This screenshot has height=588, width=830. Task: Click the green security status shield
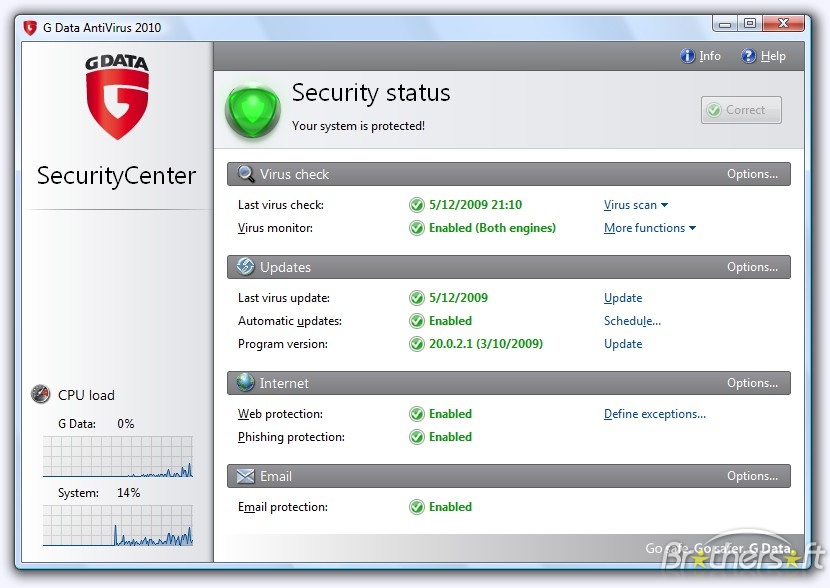click(252, 110)
